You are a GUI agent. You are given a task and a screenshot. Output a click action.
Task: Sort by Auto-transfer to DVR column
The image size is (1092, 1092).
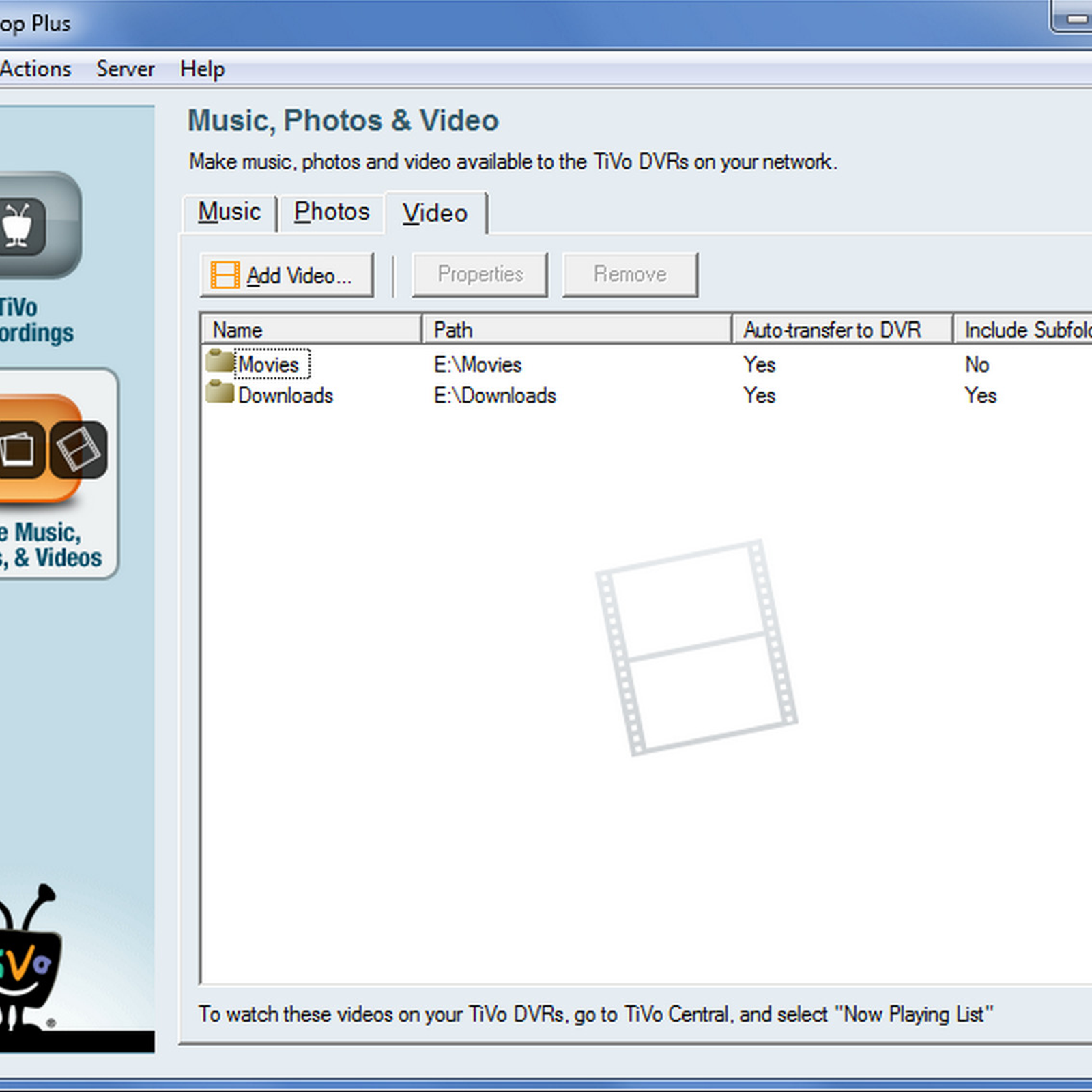click(843, 330)
